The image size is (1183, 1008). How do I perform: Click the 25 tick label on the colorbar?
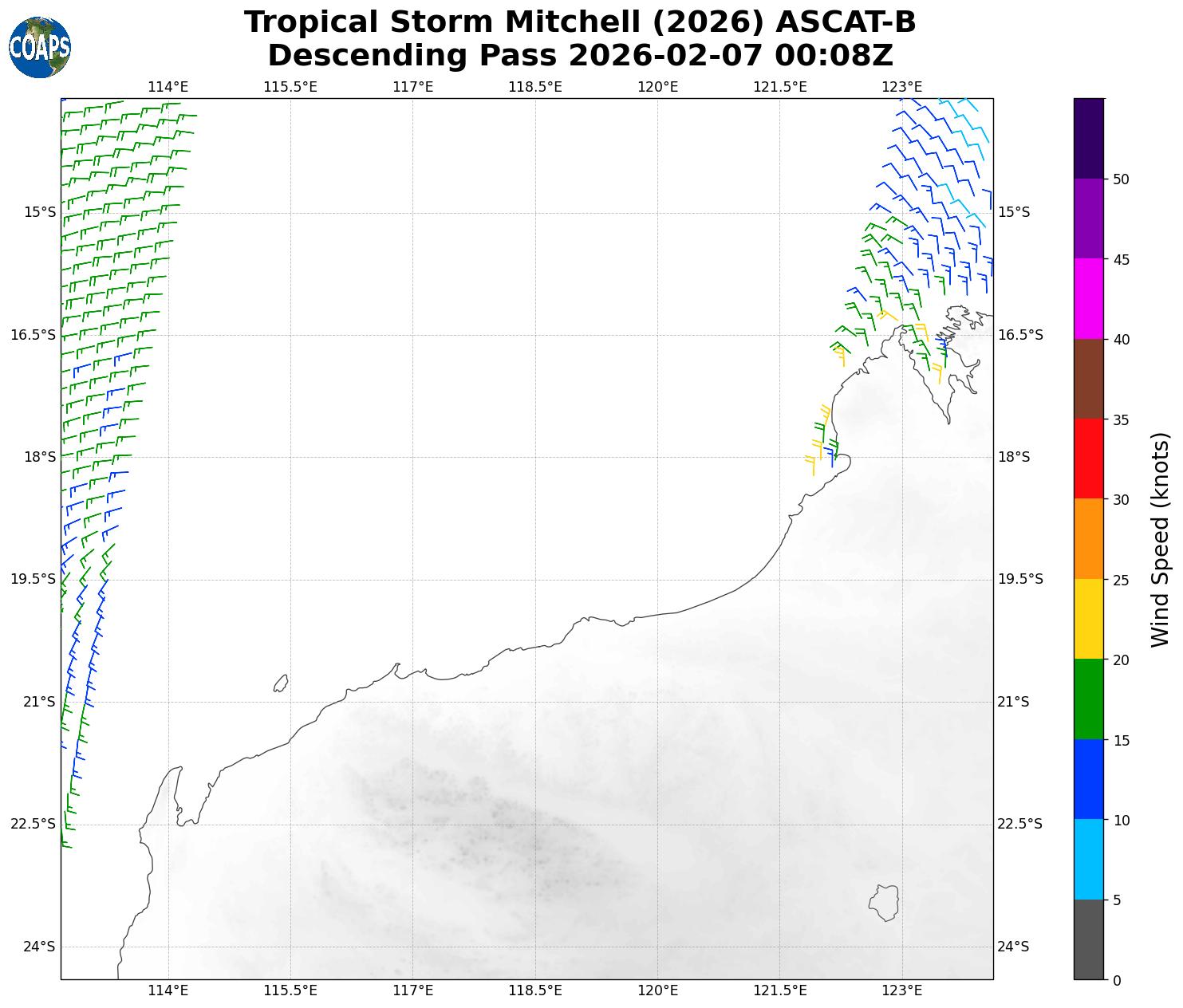point(1121,580)
